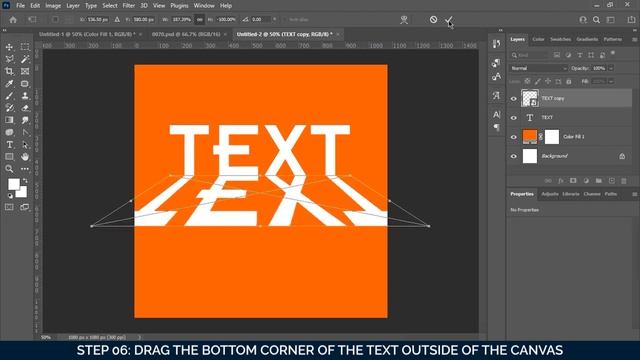Select the Brush tool
This screenshot has height=360, width=640.
[x=9, y=96]
